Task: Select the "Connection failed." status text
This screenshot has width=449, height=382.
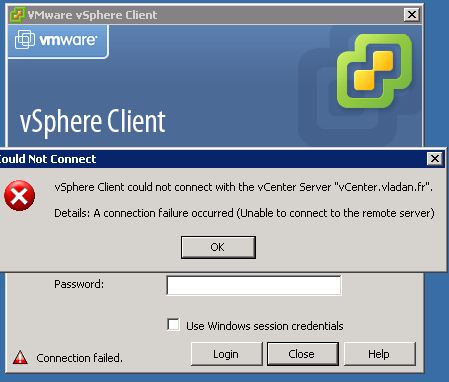Action: (79, 358)
